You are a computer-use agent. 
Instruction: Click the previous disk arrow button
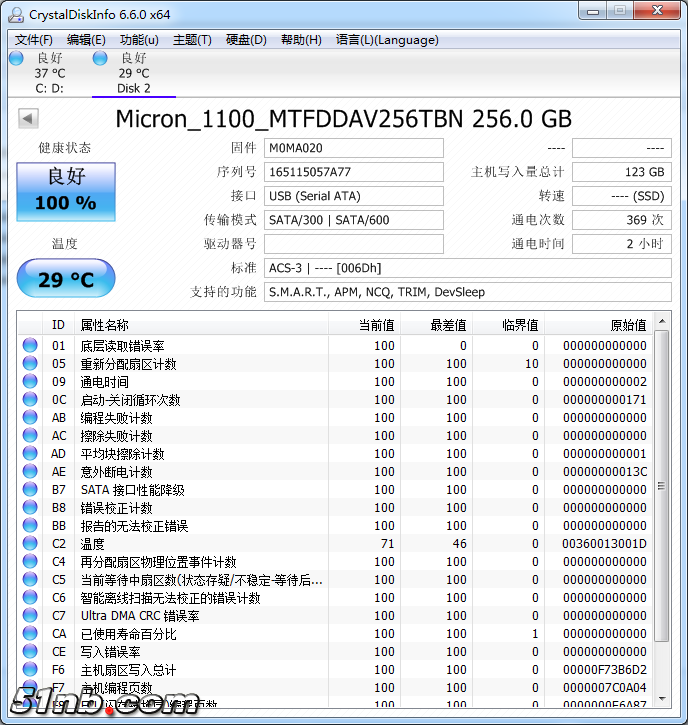(x=28, y=119)
